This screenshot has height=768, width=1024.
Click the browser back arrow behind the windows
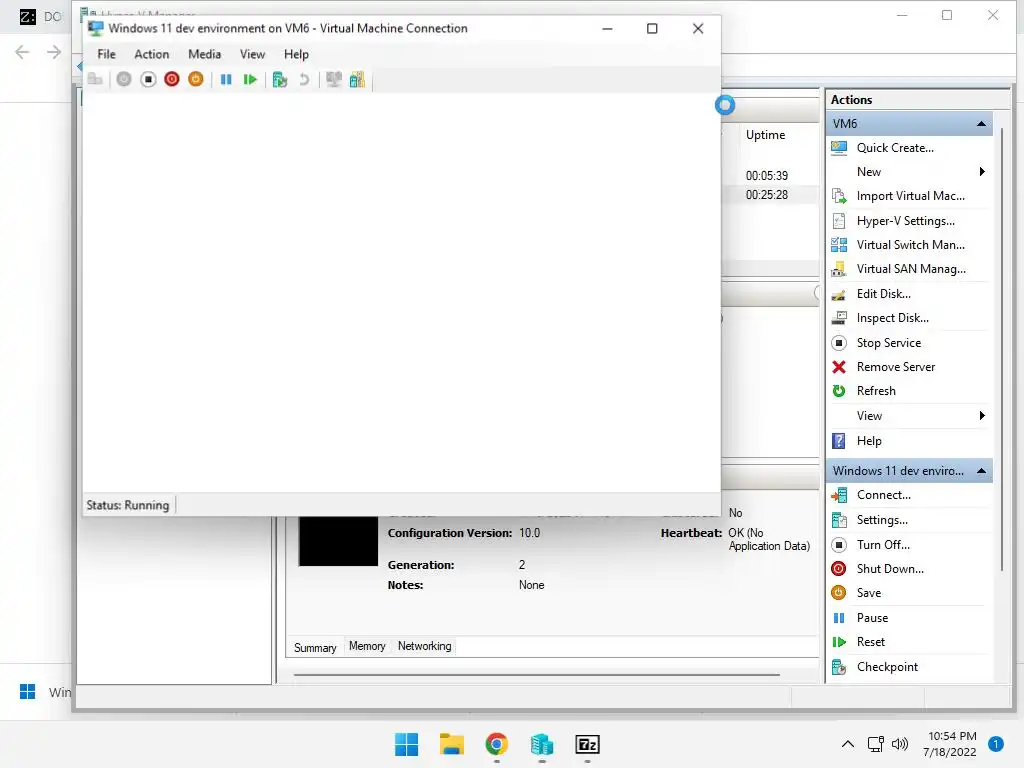pos(22,52)
